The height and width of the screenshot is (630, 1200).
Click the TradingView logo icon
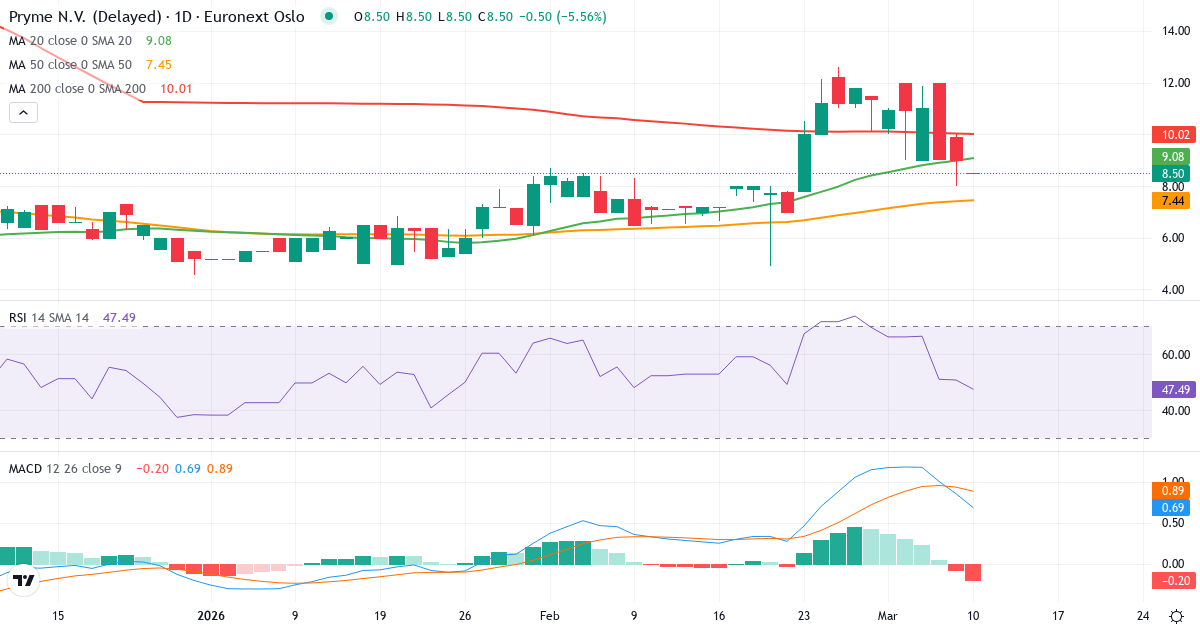25,580
